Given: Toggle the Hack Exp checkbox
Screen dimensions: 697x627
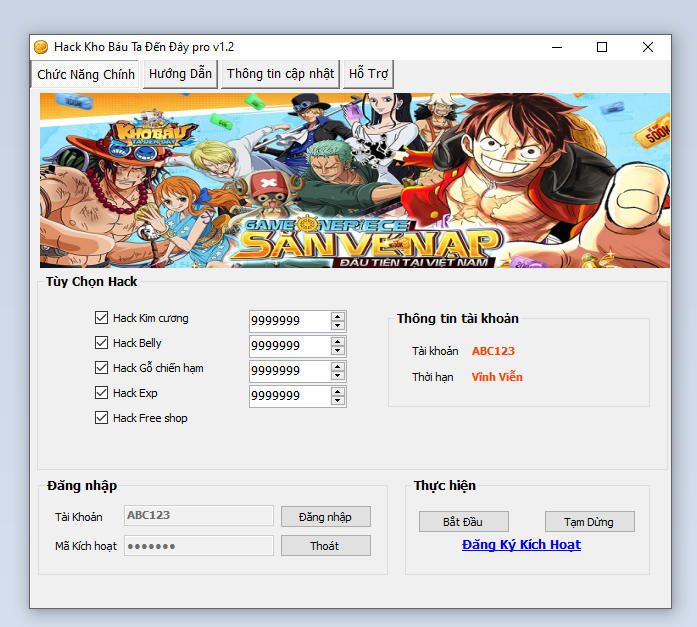Looking at the screenshot, I should pyautogui.click(x=101, y=393).
